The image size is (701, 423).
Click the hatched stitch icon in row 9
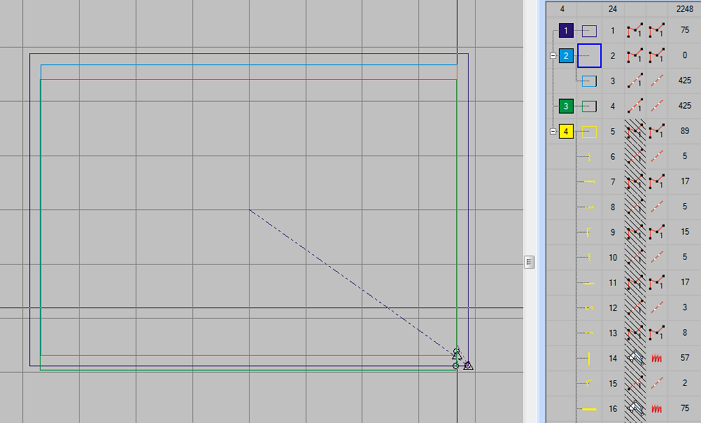(x=635, y=232)
